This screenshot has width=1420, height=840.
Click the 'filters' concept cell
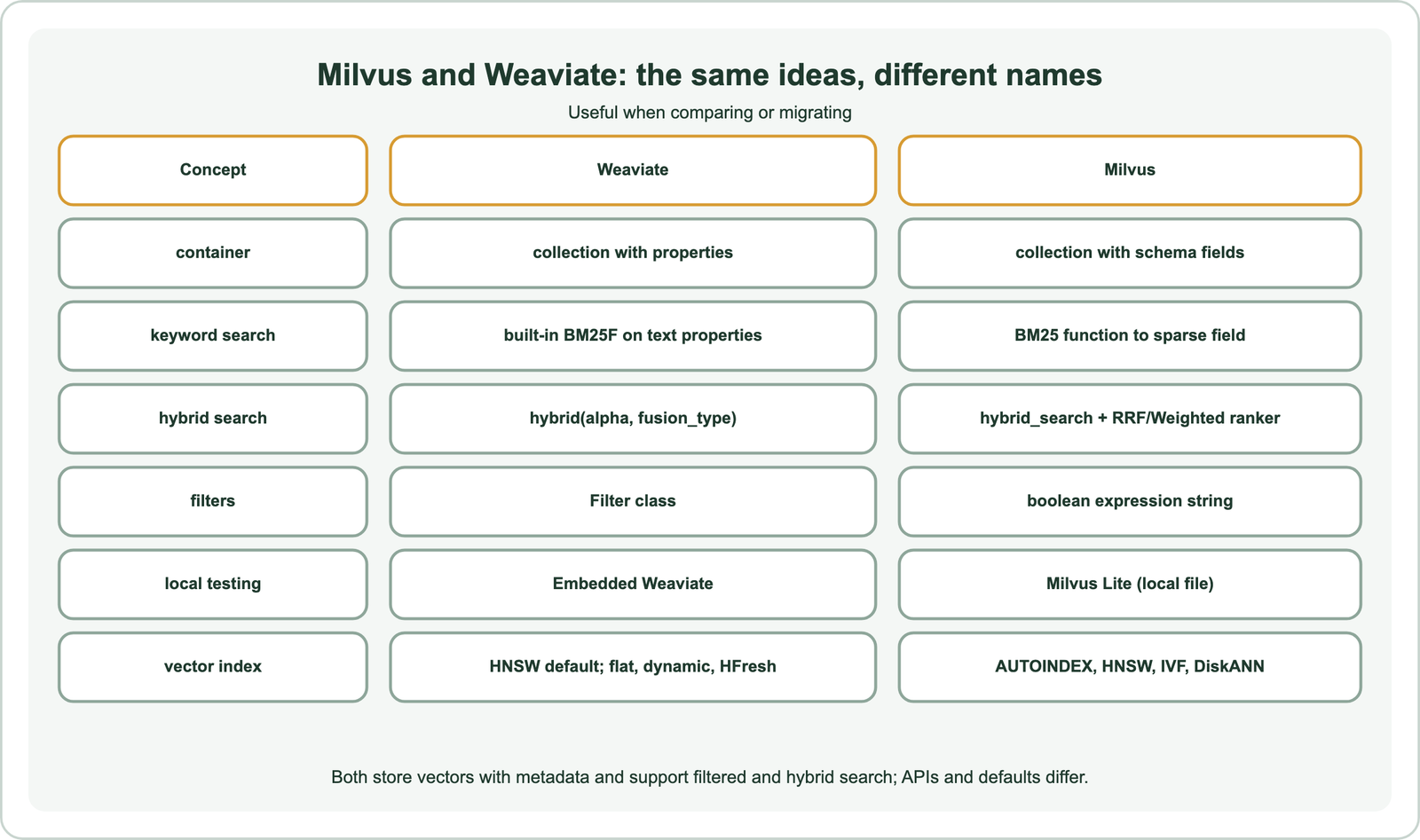coord(213,501)
